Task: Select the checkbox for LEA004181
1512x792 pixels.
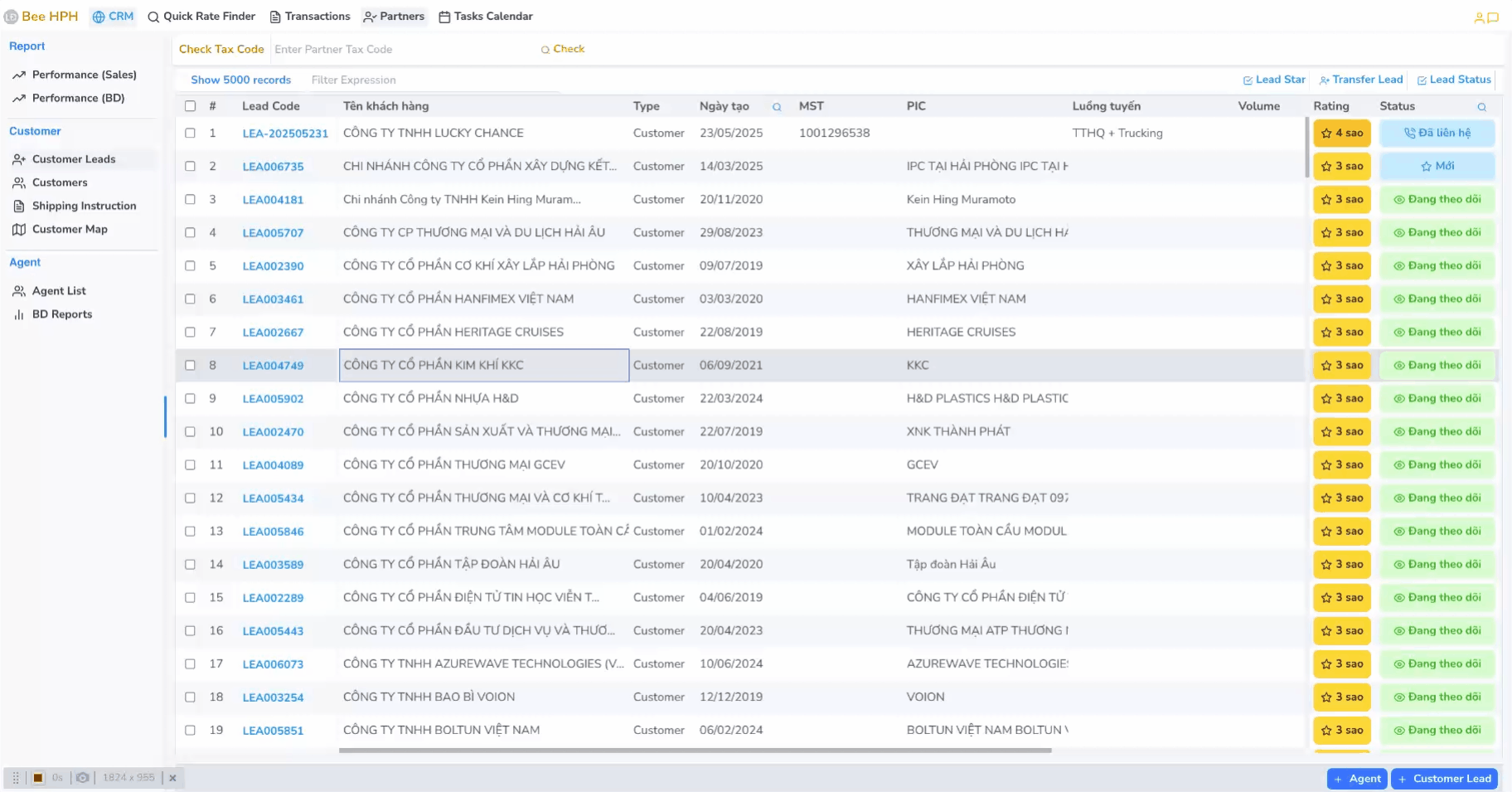Action: tap(191, 199)
